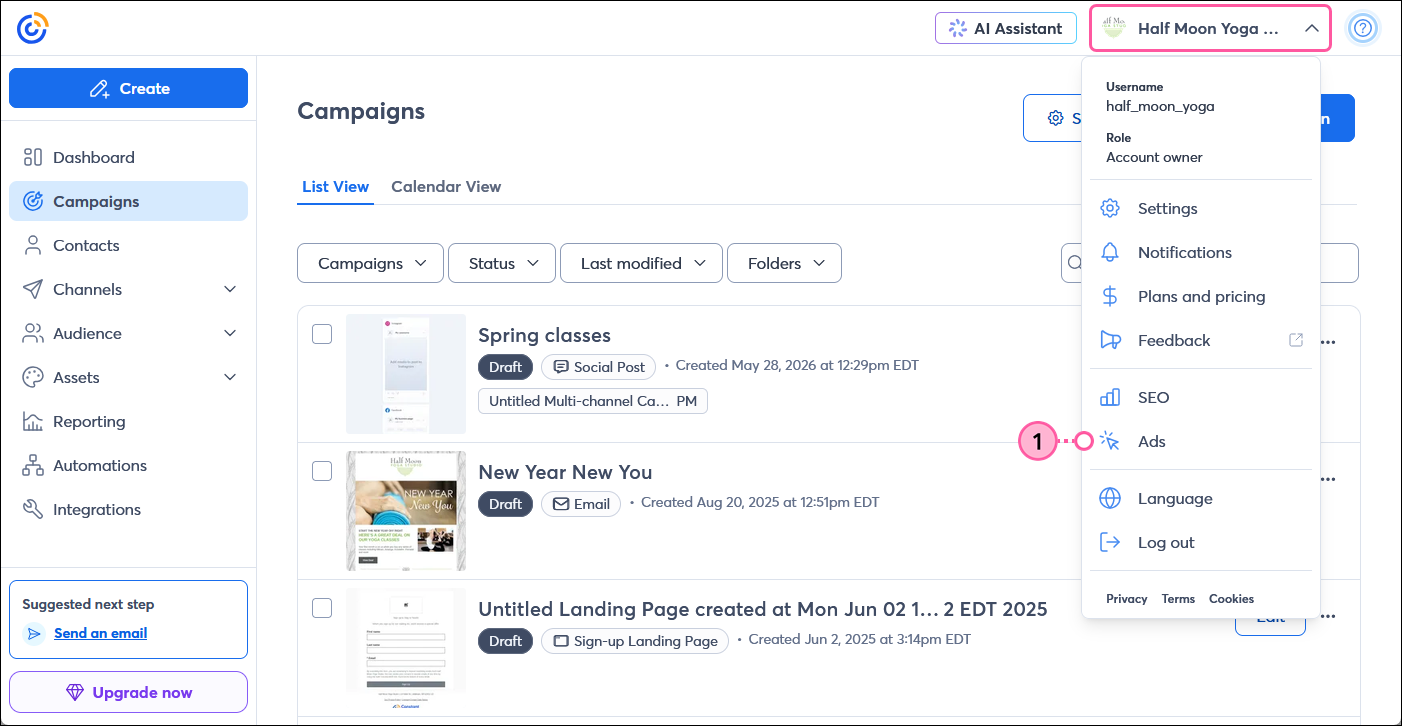Image resolution: width=1402 pixels, height=726 pixels.
Task: Open the New Year New You thumbnail
Action: (406, 511)
